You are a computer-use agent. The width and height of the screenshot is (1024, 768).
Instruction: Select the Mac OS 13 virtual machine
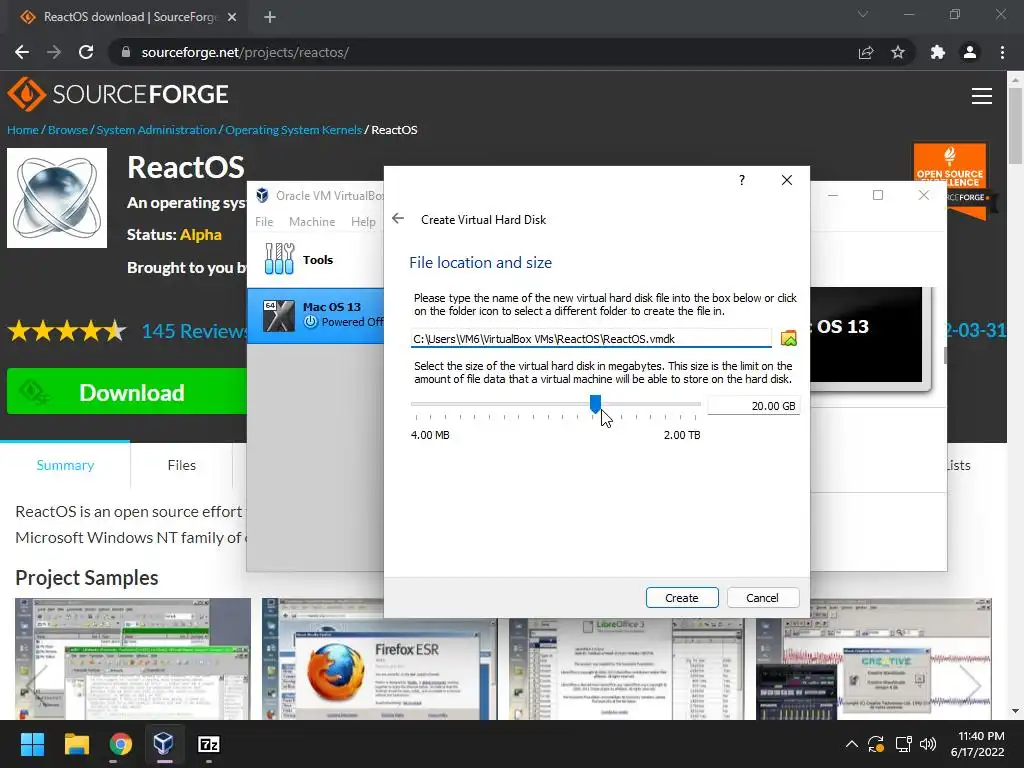pyautogui.click(x=315, y=315)
